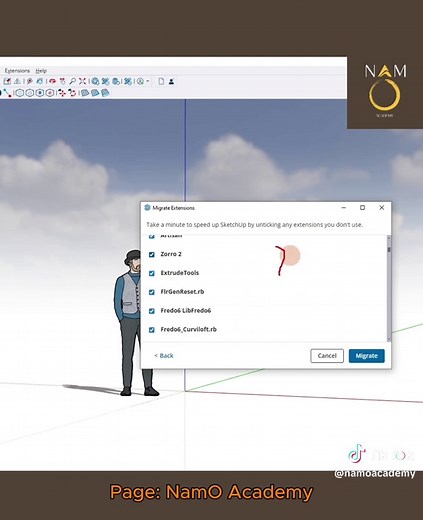Viewport: 423px width, 520px height.
Task: Click the Zoom Extents tool
Action: click(83, 81)
